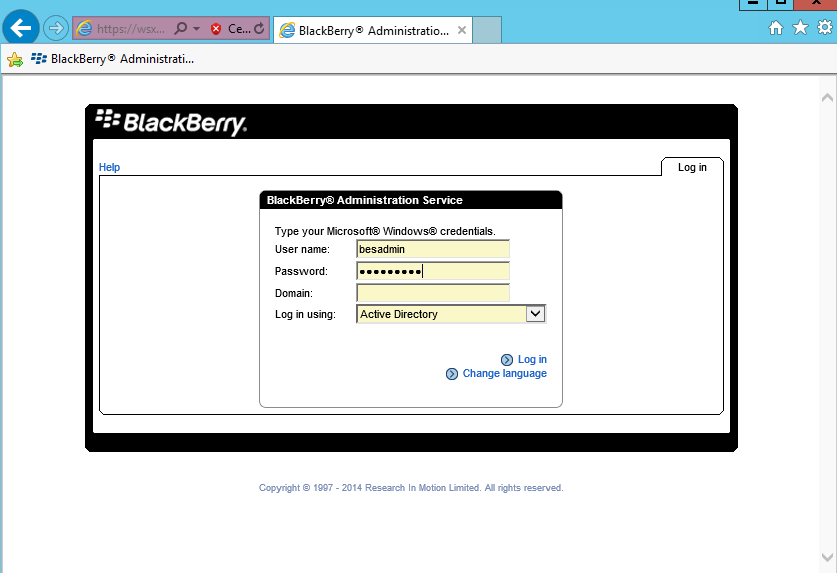Click the Log in link
Image resolution: width=837 pixels, height=573 pixels.
coord(532,359)
